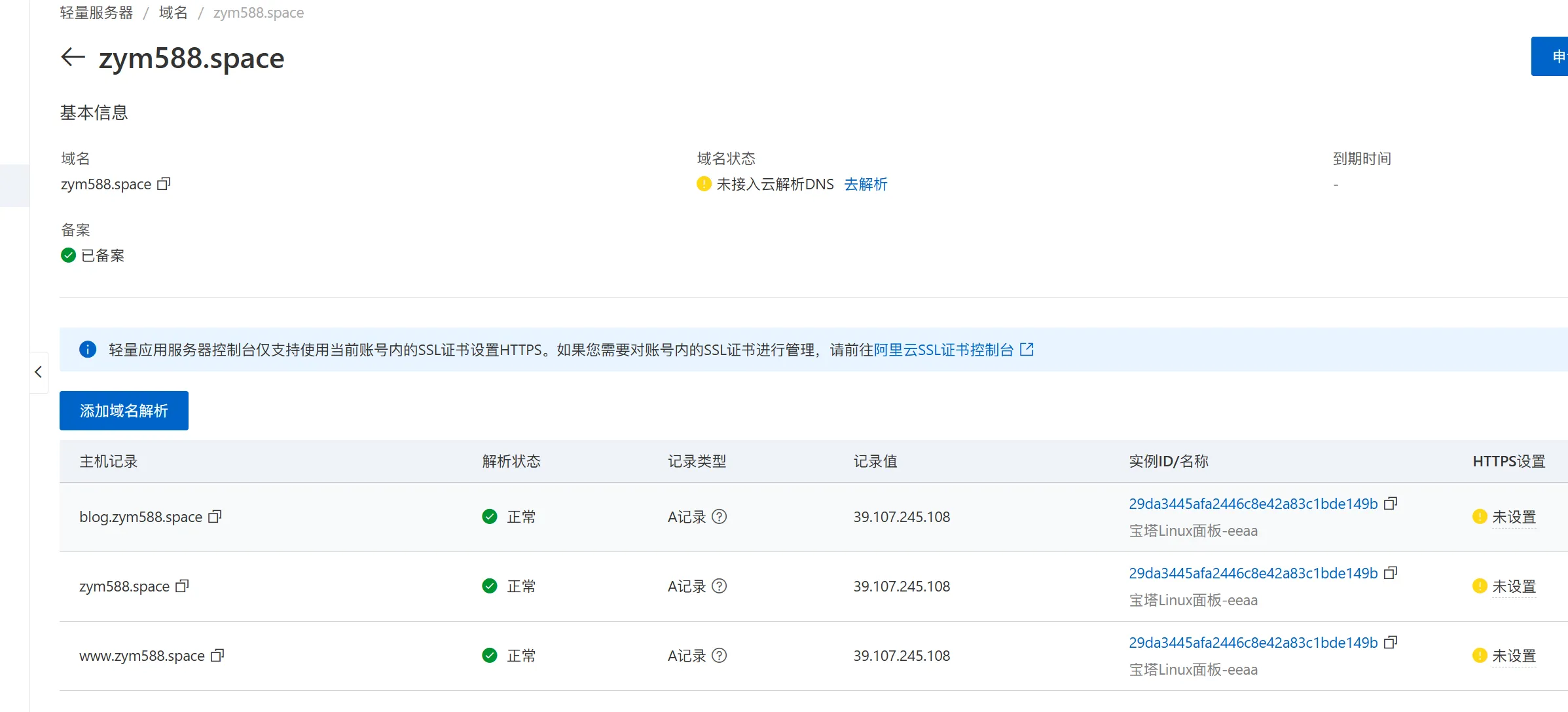Click 未设置 HTTPS status for blog.zym588.space
Viewport: 1568px width, 712px height.
(1513, 517)
